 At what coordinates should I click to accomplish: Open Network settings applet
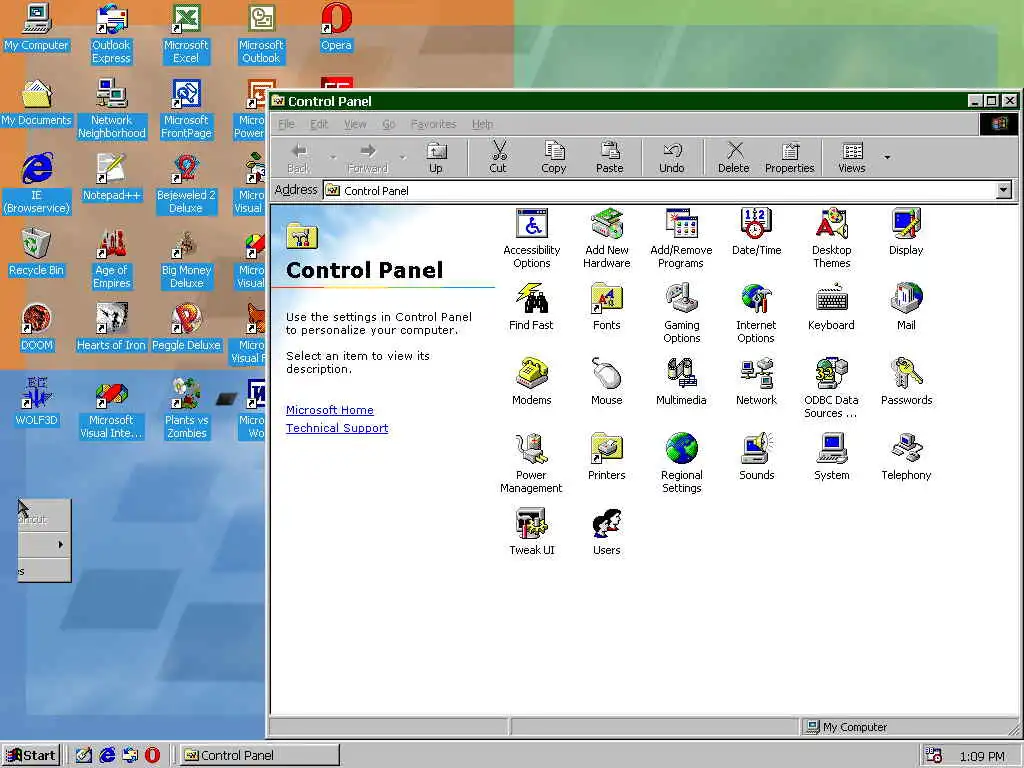[x=756, y=382]
